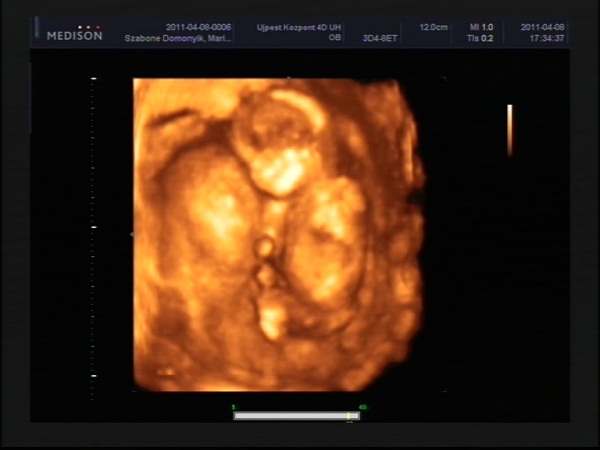Click the date 2011-04-08 at top right
600x450 pixels.
click(x=543, y=28)
